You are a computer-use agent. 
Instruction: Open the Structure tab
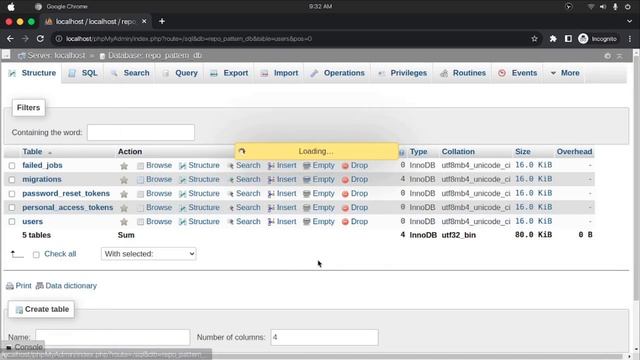pyautogui.click(x=33, y=73)
